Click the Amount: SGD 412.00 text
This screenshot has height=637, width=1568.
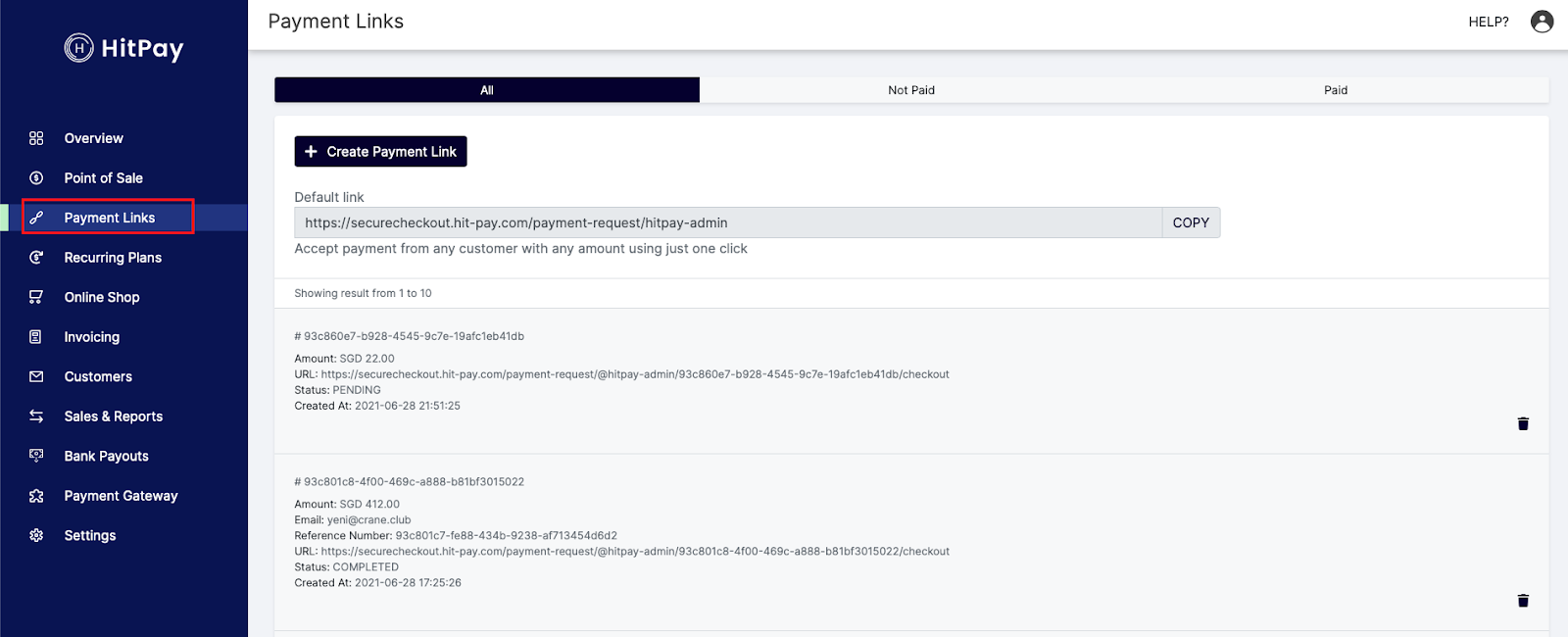tap(347, 505)
